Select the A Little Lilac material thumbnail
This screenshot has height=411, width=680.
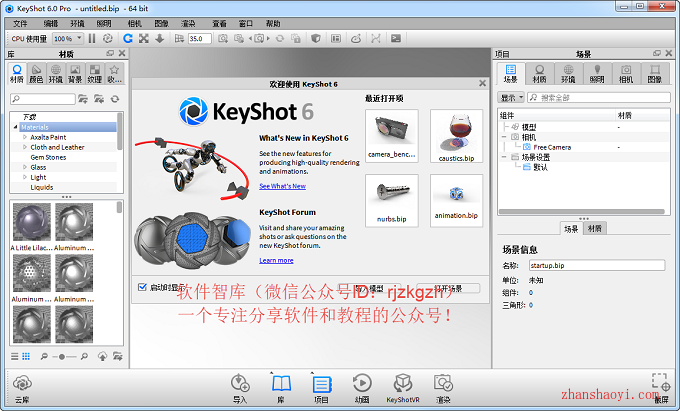pyautogui.click(x=32, y=222)
